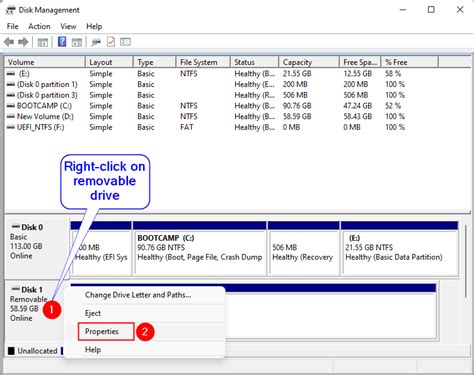Viewport: 474px width, 375px height.
Task: Choose Change Drive Letter and Paths
Action: pyautogui.click(x=138, y=295)
